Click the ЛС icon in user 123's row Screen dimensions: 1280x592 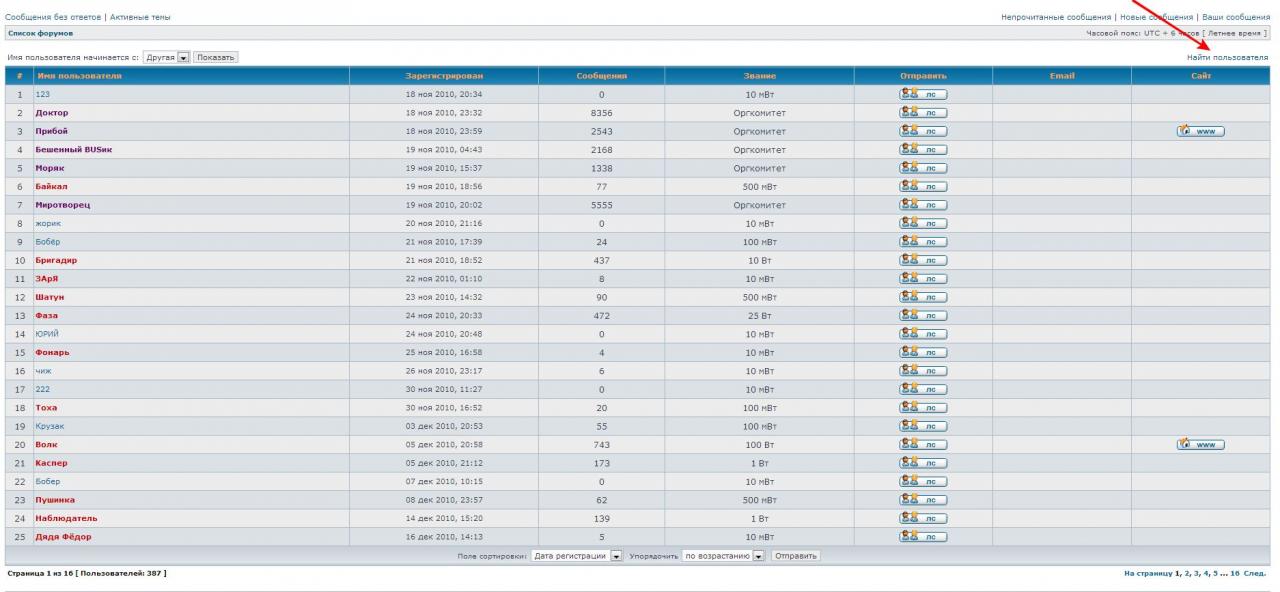(923, 94)
